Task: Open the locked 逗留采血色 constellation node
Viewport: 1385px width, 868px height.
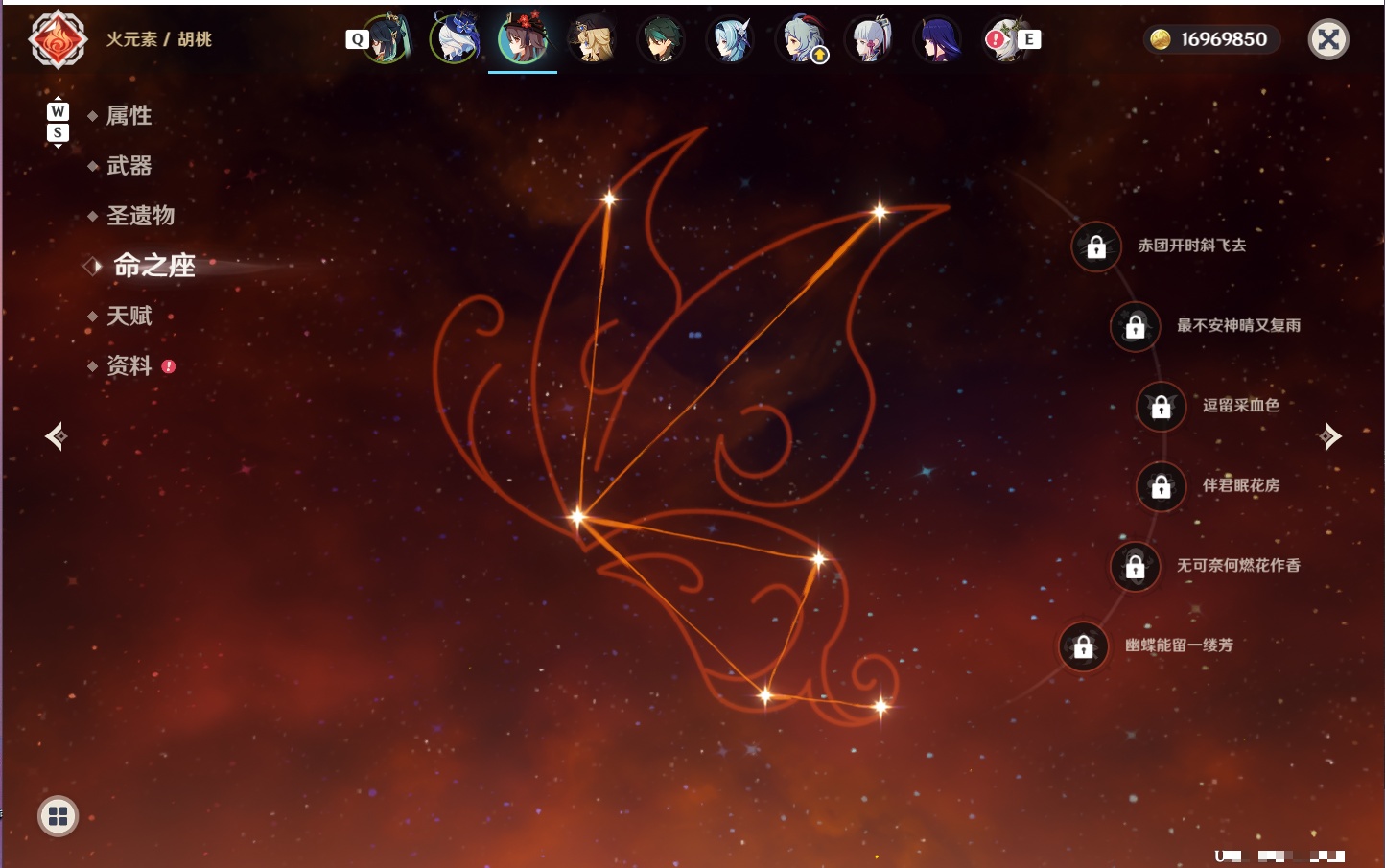Action: pos(1161,406)
